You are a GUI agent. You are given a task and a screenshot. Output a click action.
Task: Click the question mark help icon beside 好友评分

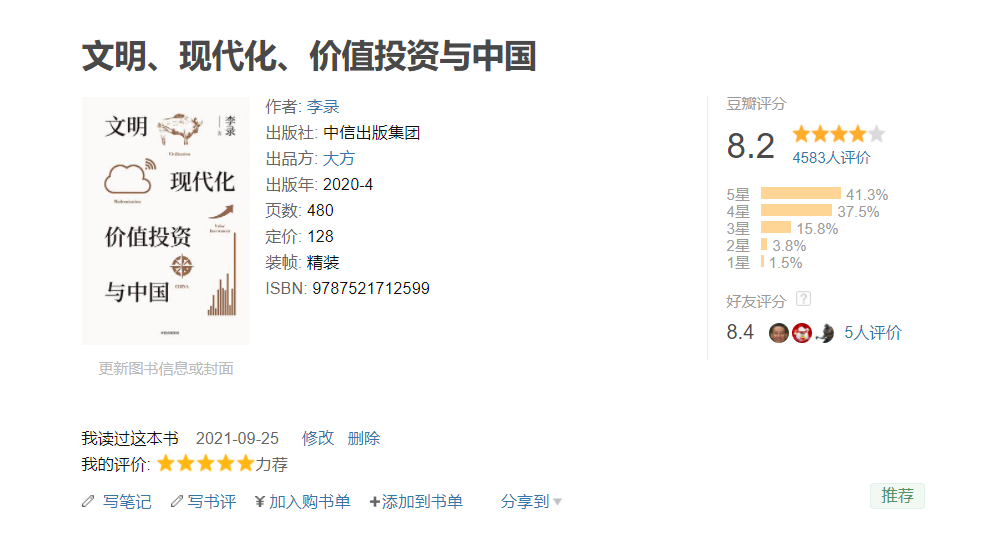[803, 299]
